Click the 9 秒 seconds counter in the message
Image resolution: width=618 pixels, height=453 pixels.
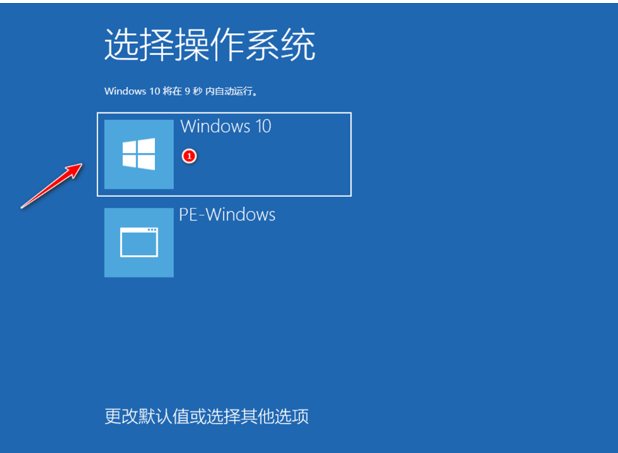point(193,91)
